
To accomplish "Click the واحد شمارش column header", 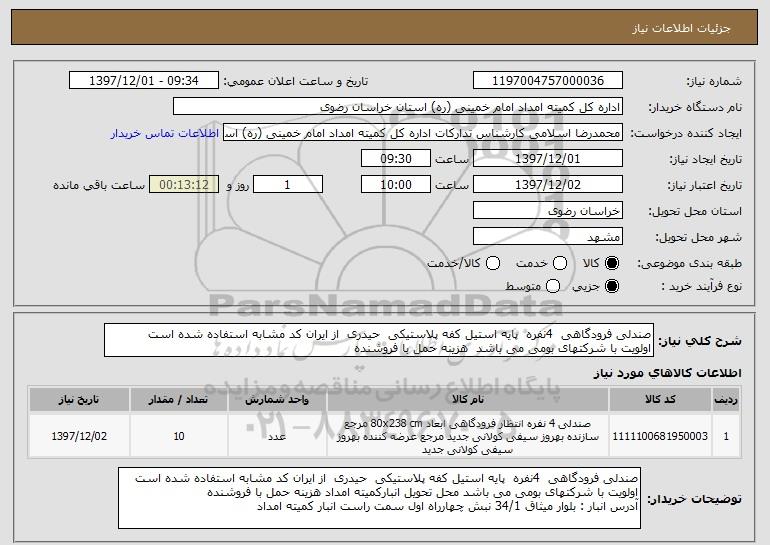I will click(277, 400).
